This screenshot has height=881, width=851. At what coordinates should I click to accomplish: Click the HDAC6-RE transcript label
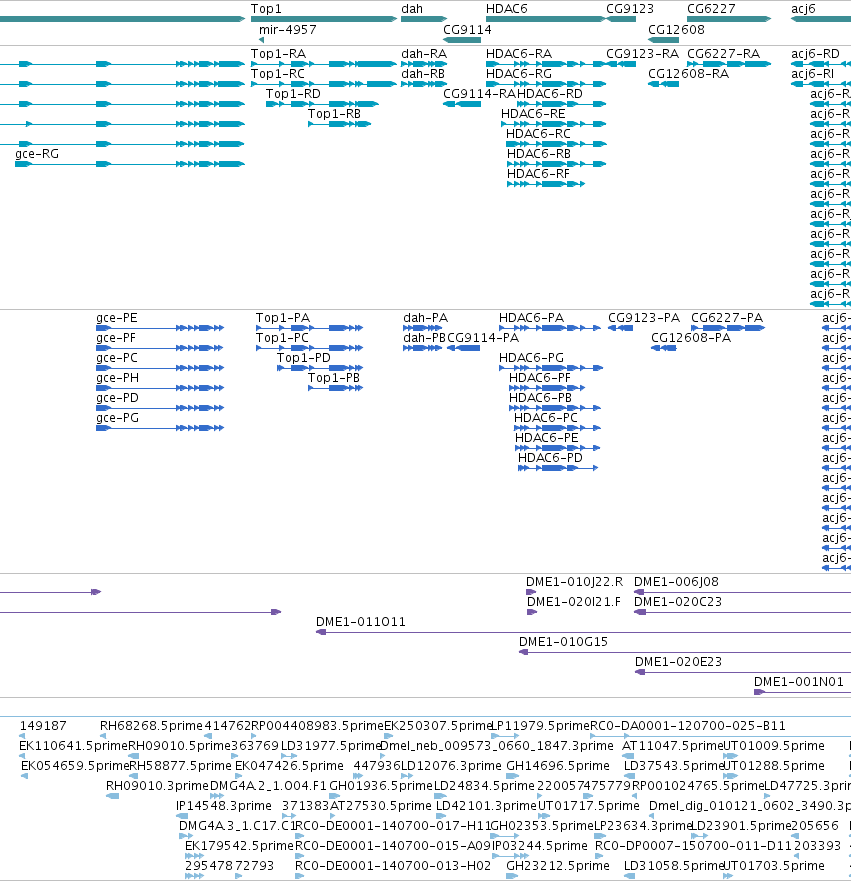[533, 114]
